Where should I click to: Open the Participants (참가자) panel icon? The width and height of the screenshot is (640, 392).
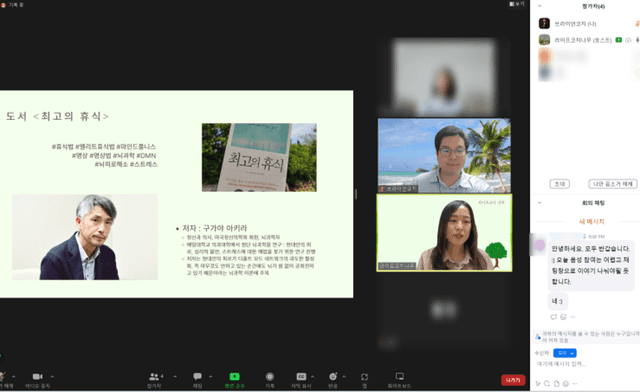tap(154, 376)
